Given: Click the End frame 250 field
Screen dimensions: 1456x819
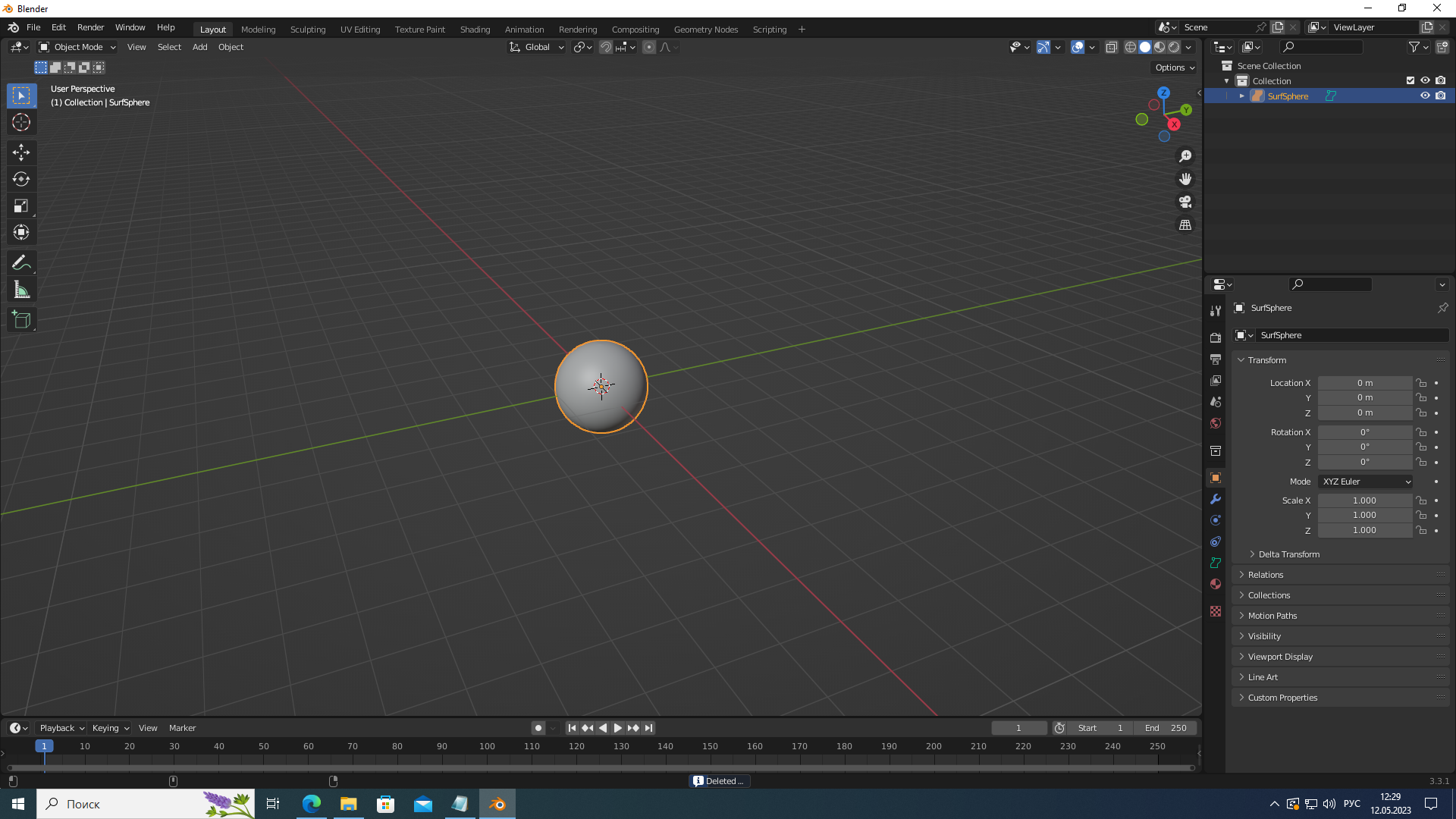Looking at the screenshot, I should tap(1166, 728).
